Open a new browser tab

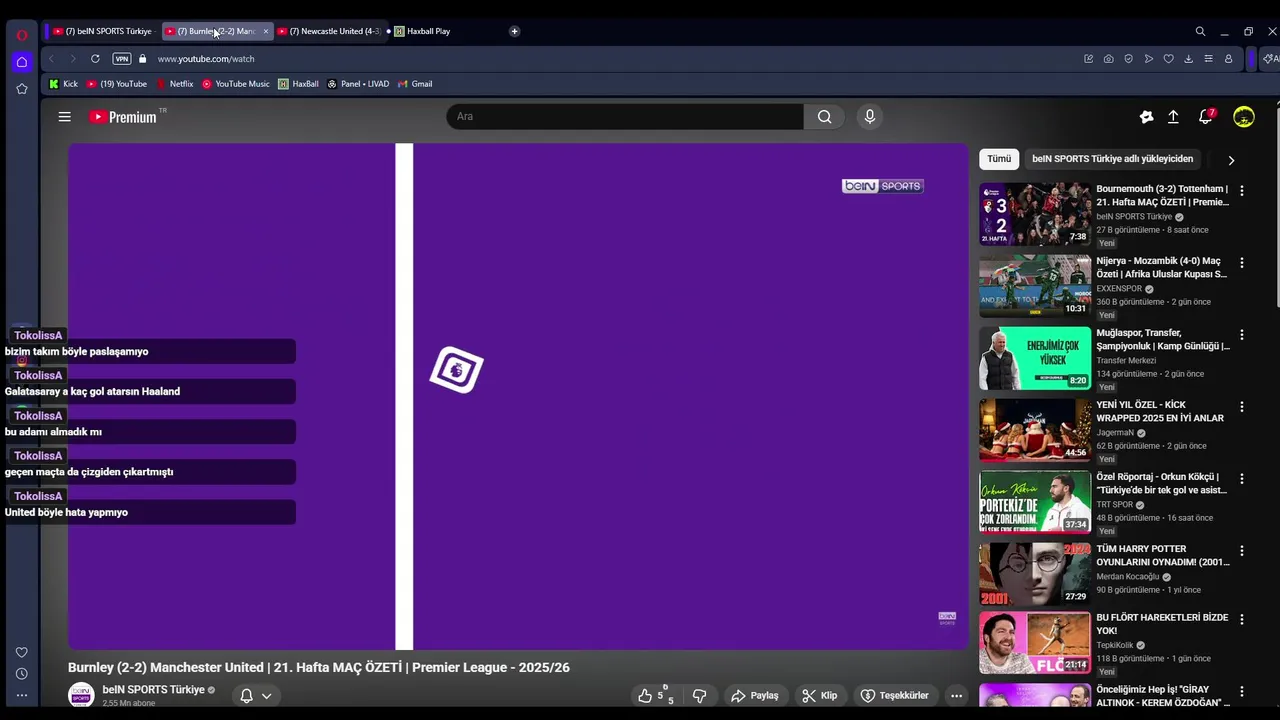514,31
